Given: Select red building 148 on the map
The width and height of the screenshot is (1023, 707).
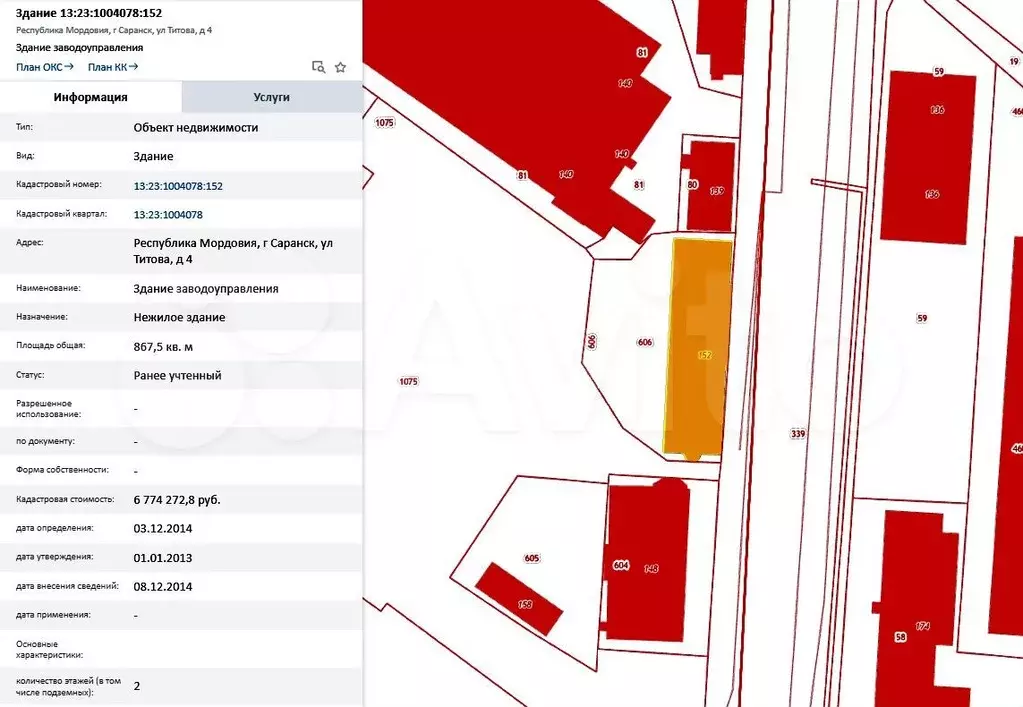Looking at the screenshot, I should 647,561.
